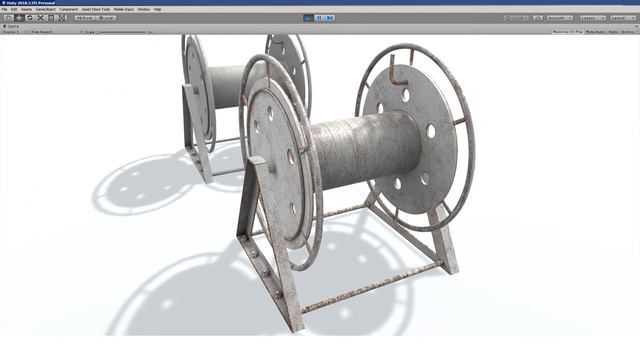Screen dimensions: 640x360
Task: Open the Game tab options menu
Action: coord(636,26)
